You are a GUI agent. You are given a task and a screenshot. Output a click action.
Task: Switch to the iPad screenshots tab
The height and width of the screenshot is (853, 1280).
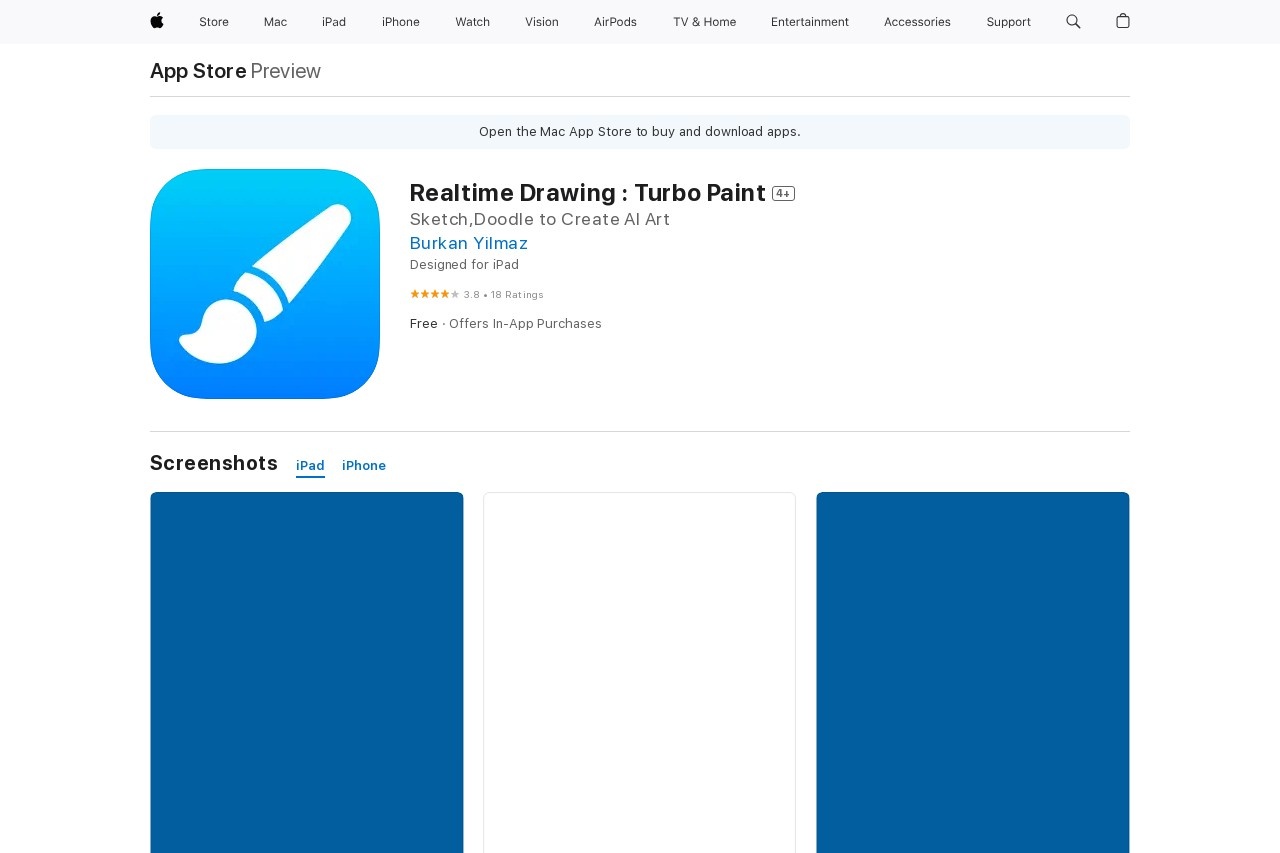click(x=310, y=466)
